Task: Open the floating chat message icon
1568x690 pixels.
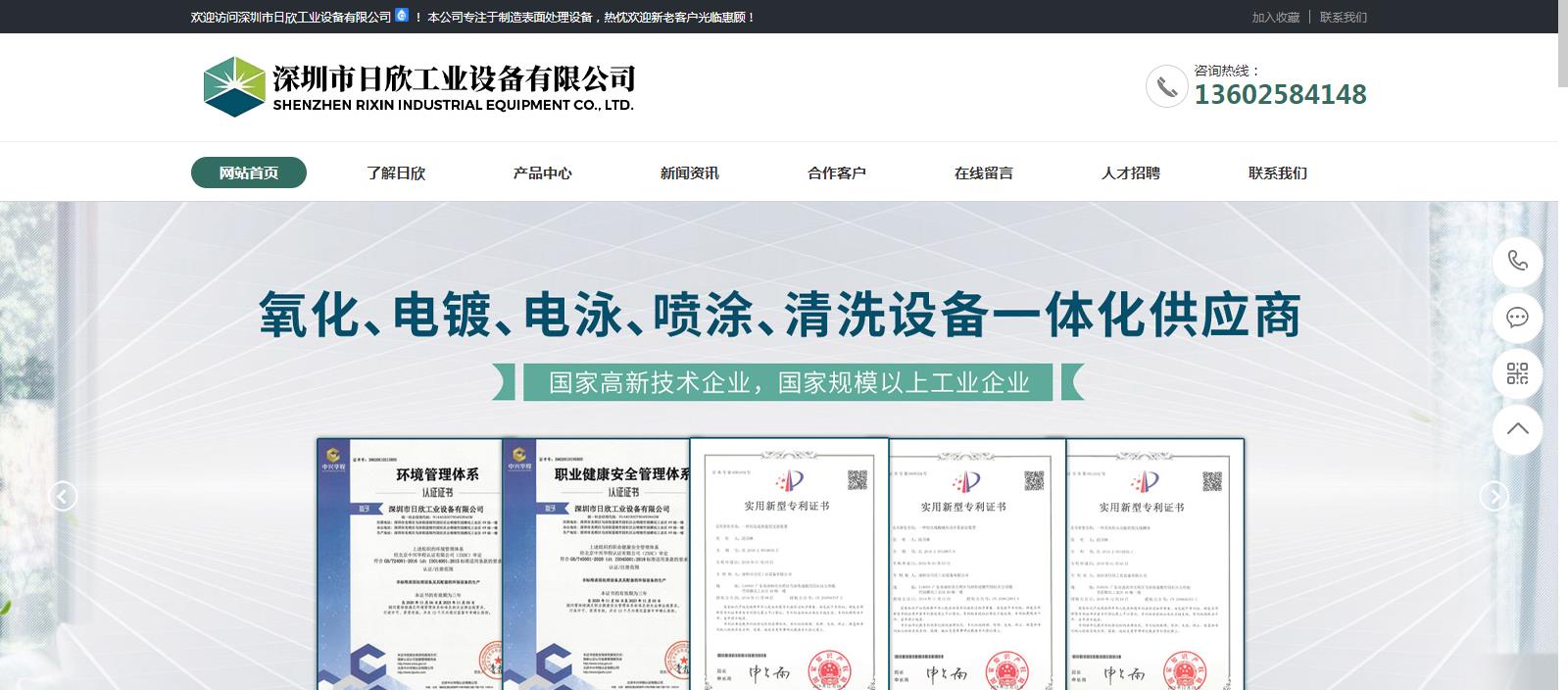Action: 1517,318
